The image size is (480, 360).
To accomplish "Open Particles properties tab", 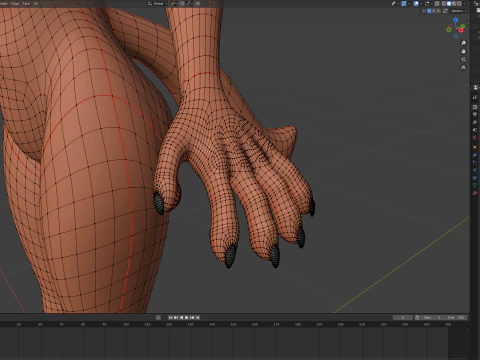I will (x=475, y=162).
